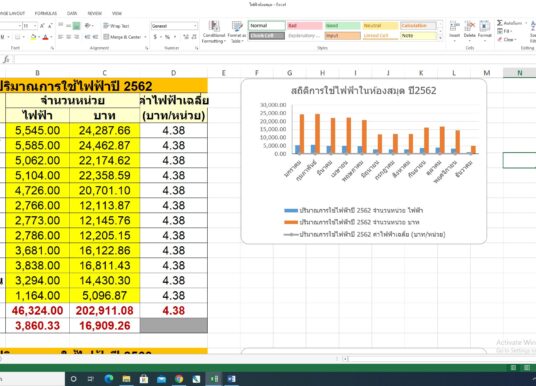The height and width of the screenshot is (386, 536).
Task: Open the Font dialog launcher
Action: point(52,48)
